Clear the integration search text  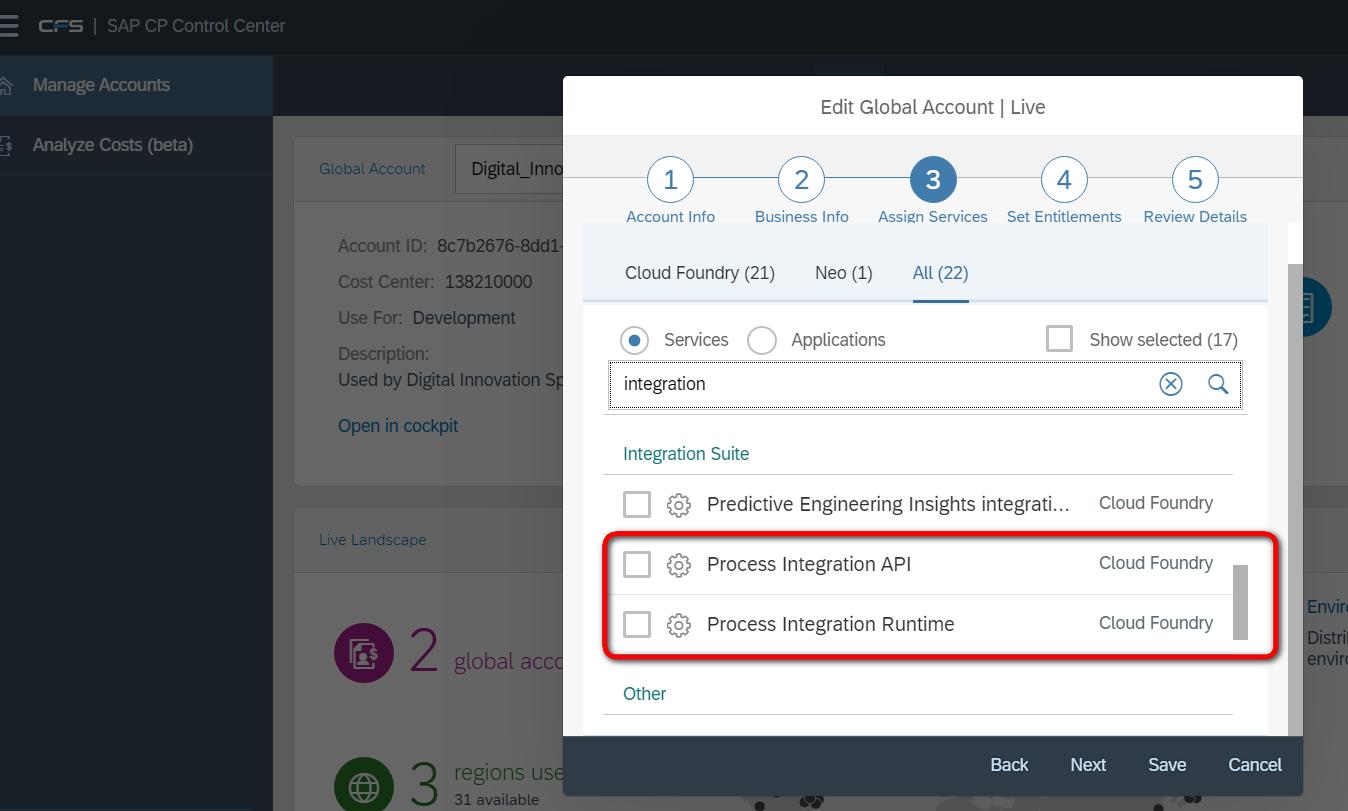[x=1170, y=384]
